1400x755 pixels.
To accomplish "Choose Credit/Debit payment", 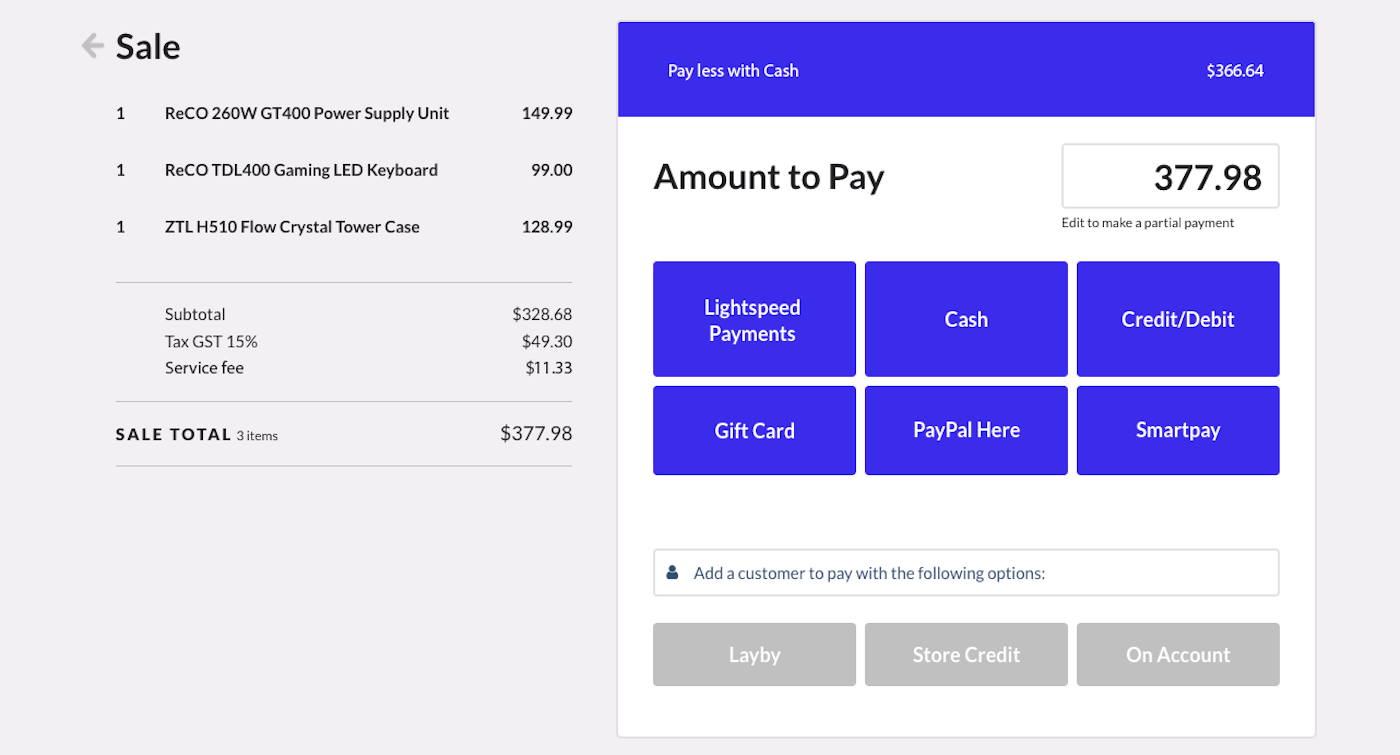I will pos(1178,320).
